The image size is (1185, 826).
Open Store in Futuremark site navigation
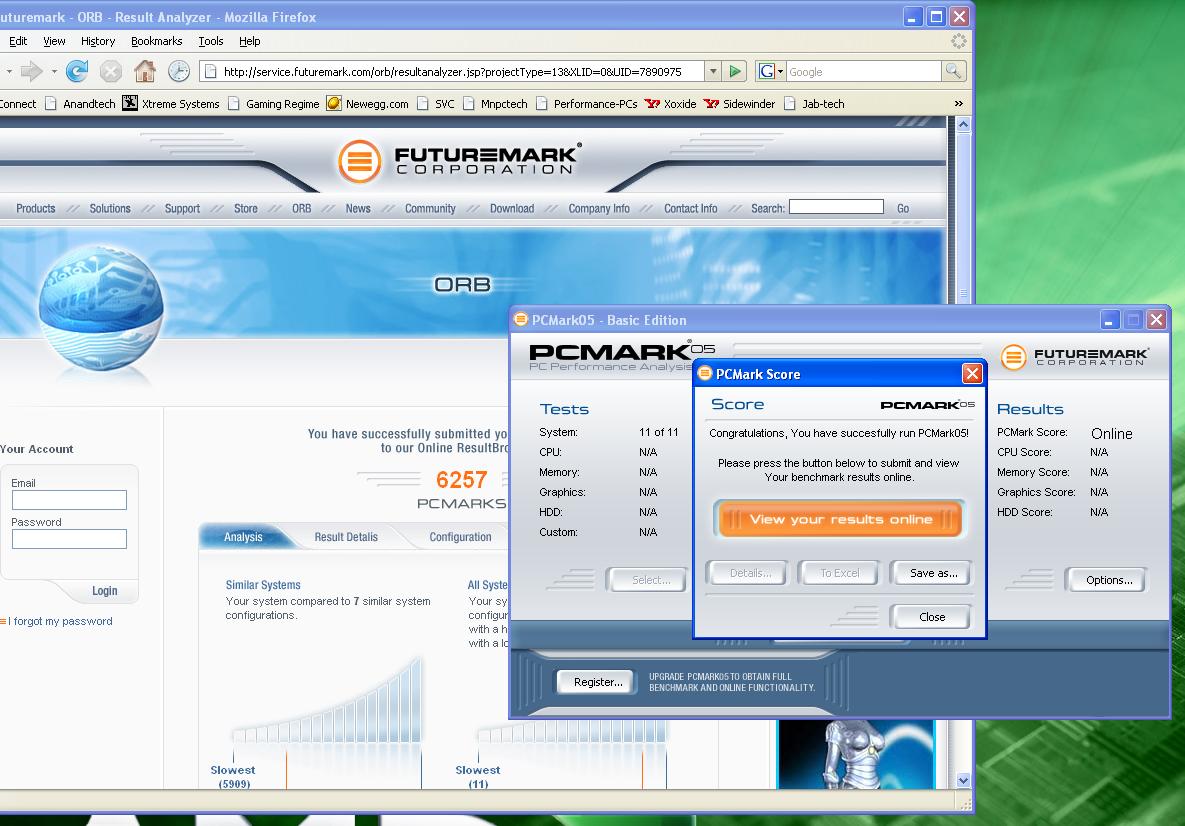coord(246,209)
